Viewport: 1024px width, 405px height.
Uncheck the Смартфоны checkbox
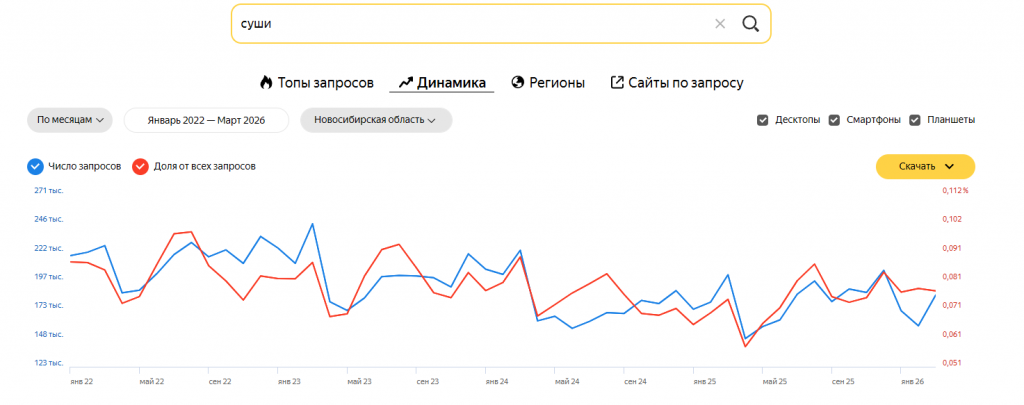(x=834, y=120)
